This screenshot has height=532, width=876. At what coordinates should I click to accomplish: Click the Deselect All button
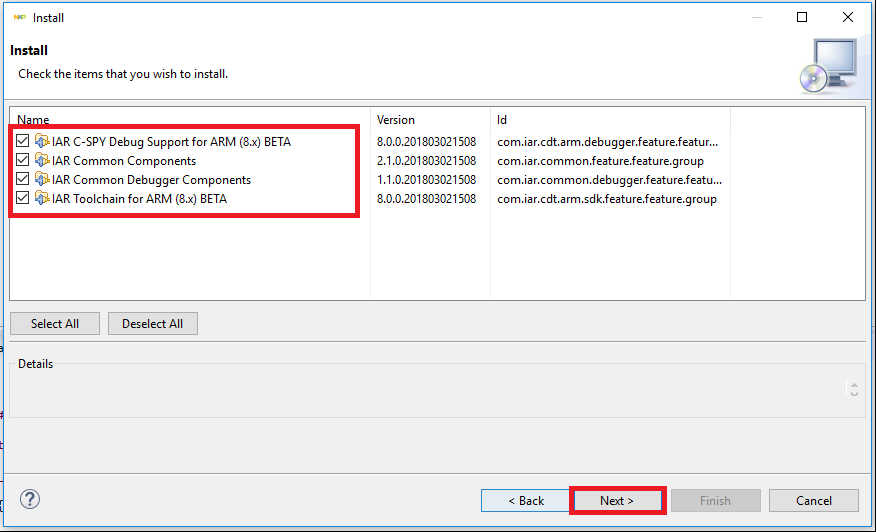[153, 324]
